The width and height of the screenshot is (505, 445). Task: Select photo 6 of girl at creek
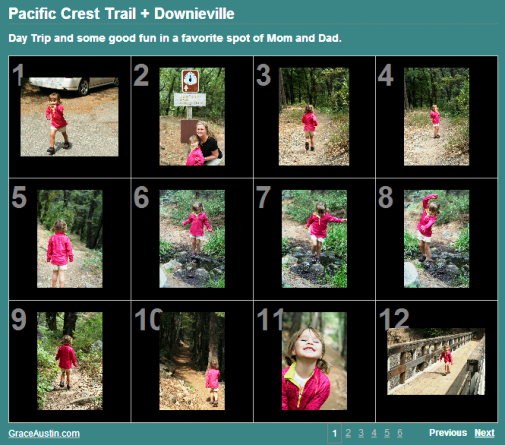tap(192, 239)
